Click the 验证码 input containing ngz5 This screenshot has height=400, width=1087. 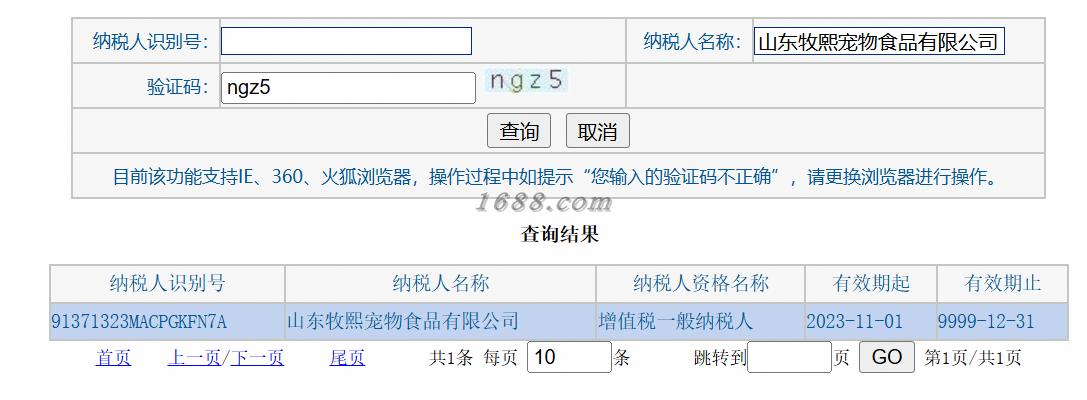click(x=348, y=88)
